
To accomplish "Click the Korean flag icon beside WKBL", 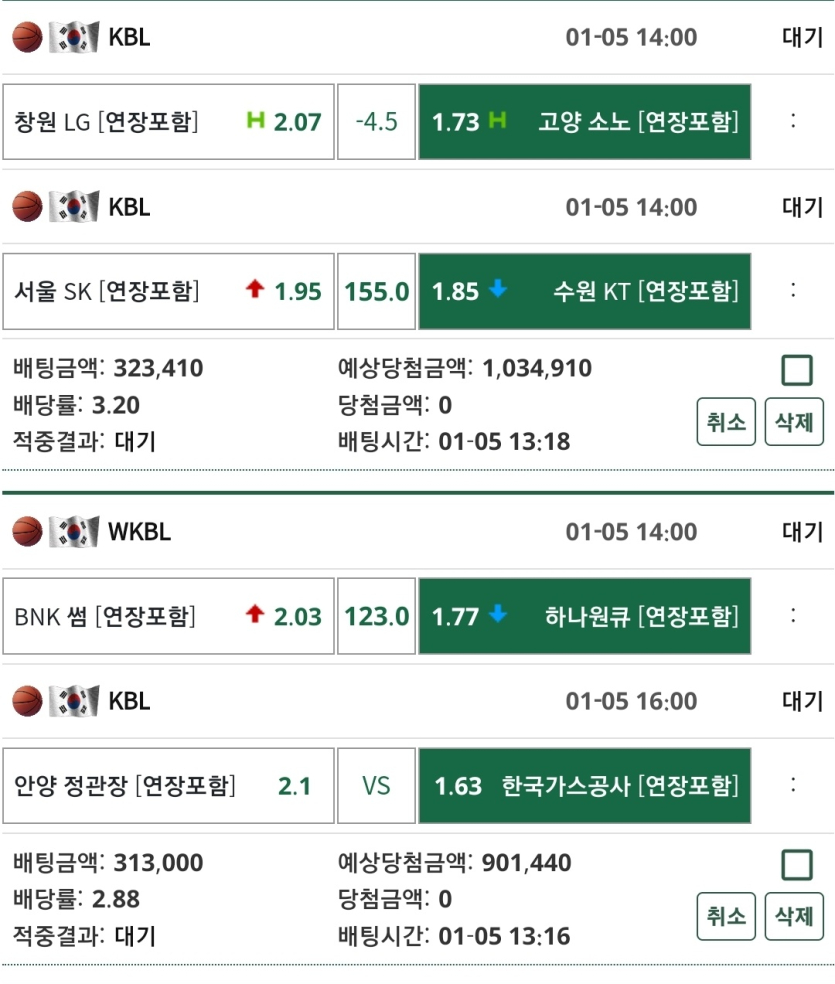I will click(x=74, y=531).
